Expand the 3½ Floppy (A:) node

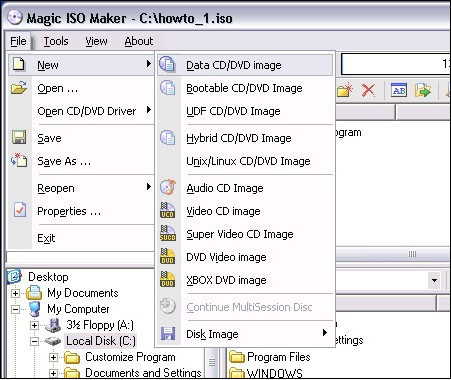tap(34, 325)
